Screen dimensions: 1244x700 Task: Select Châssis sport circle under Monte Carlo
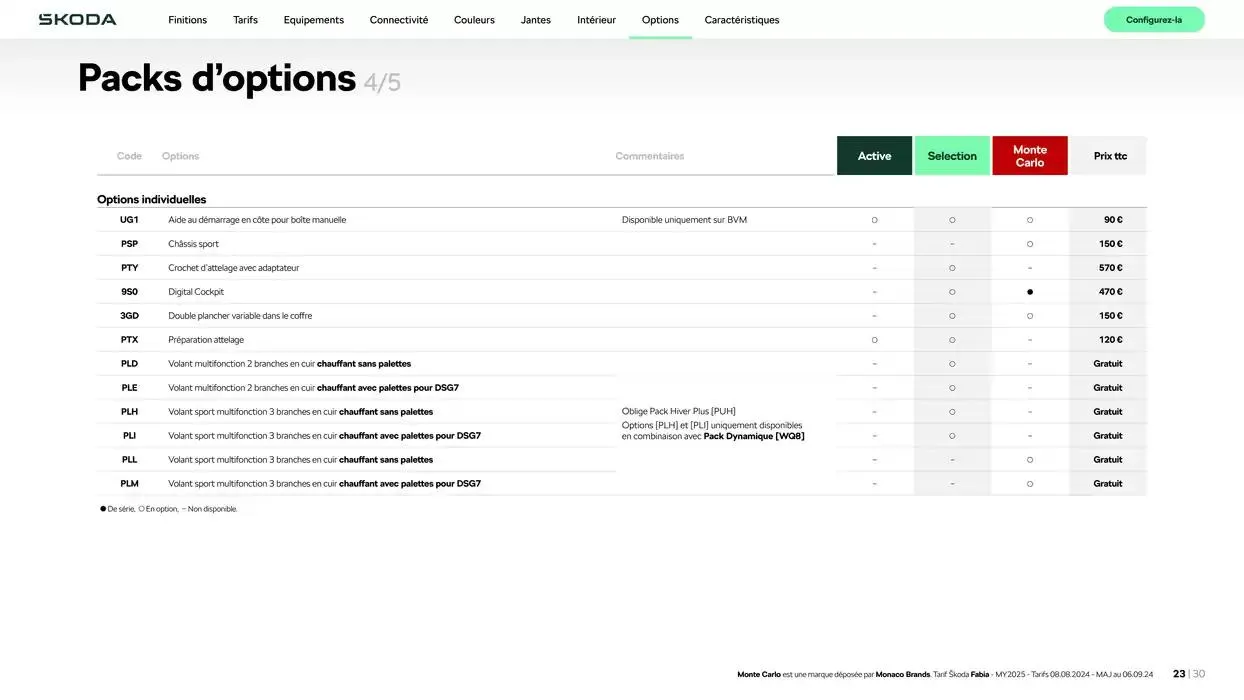click(1030, 244)
